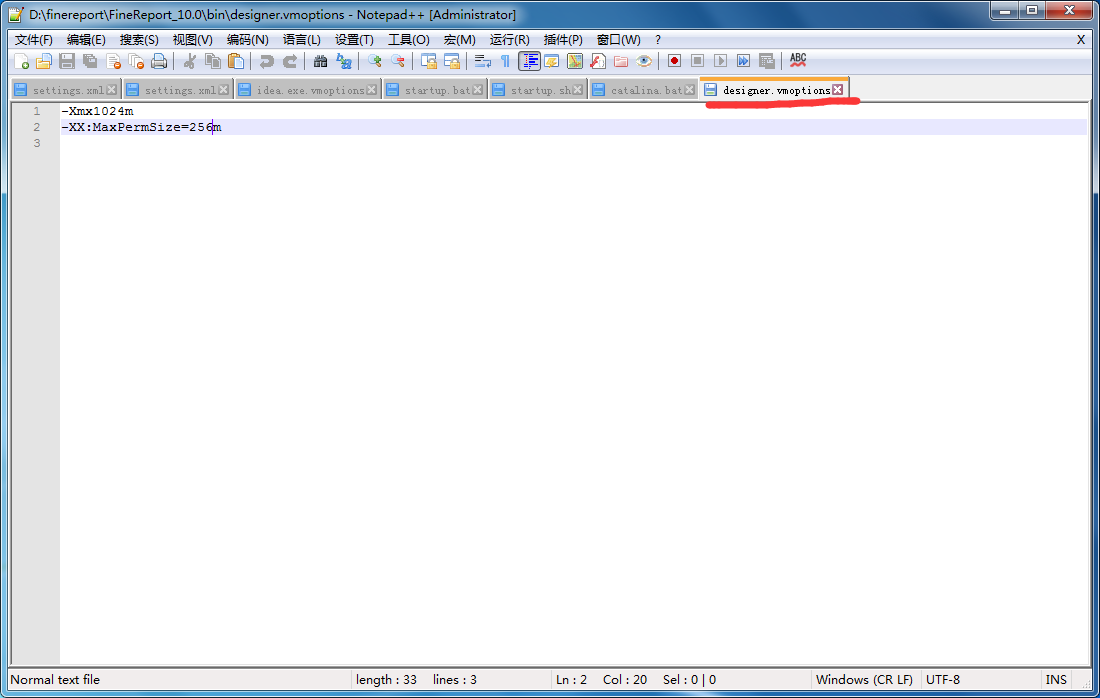Open Find with the binoculars icon
This screenshot has height=698, width=1100.
click(320, 62)
